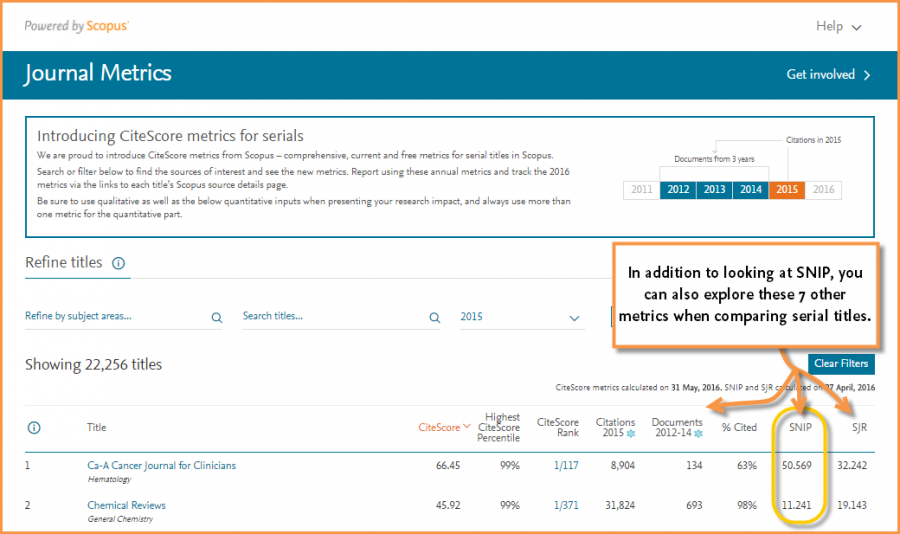Click the info icon in the table header
The width and height of the screenshot is (900, 534).
(34, 428)
